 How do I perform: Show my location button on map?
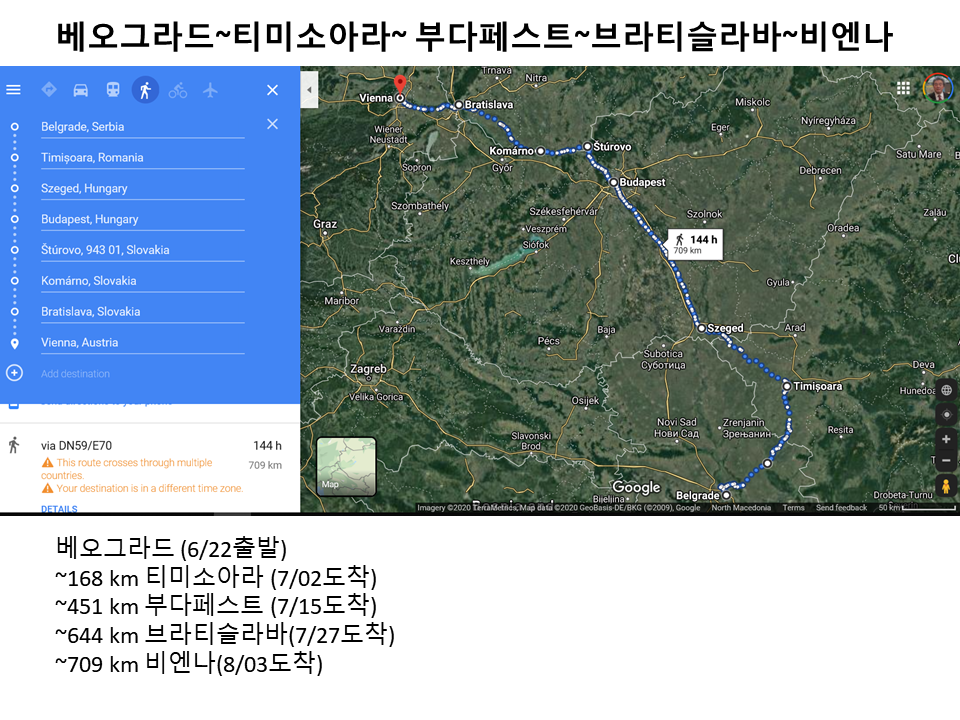tap(946, 414)
